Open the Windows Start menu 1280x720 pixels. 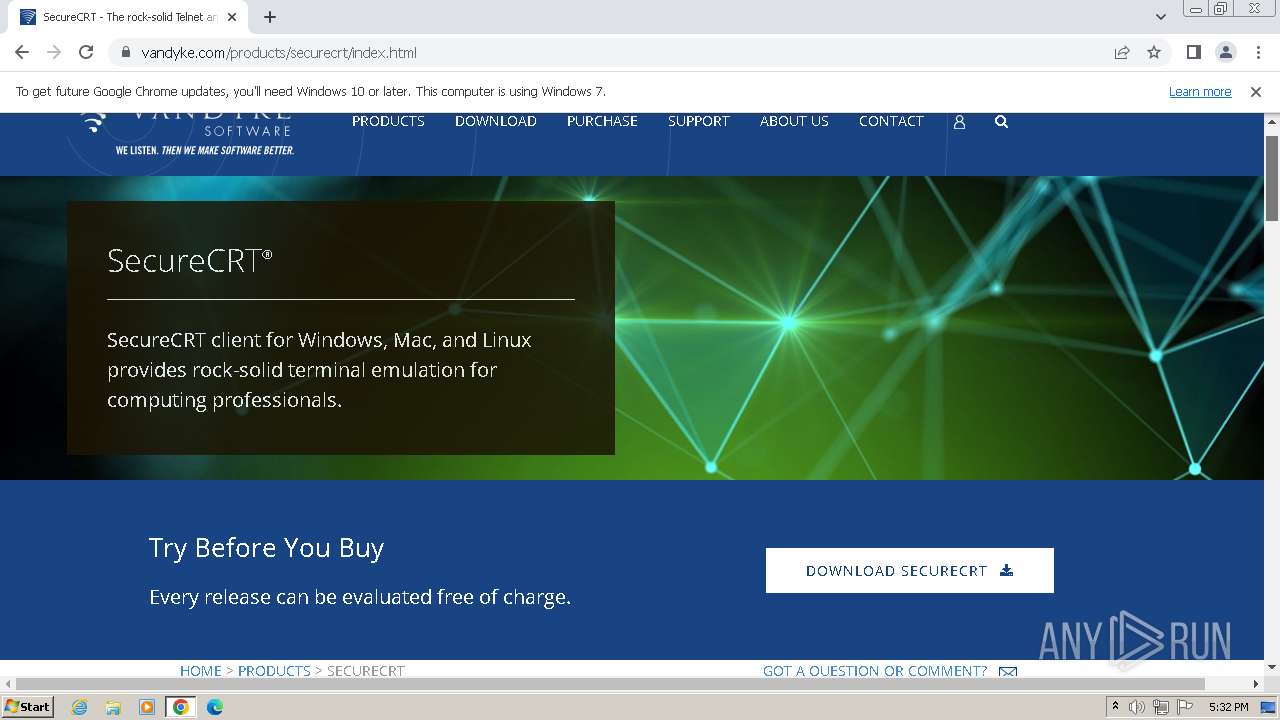[x=27, y=706]
